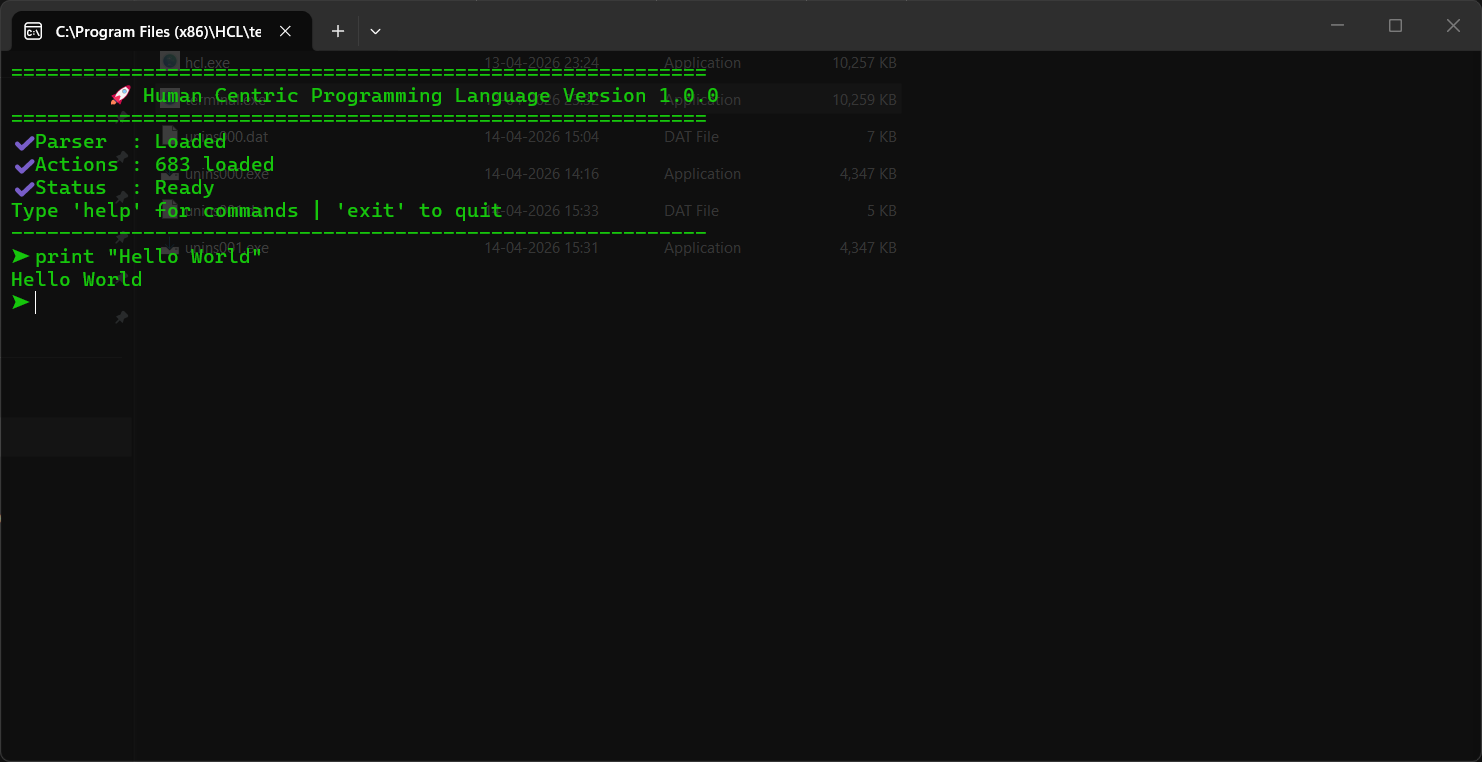
Task: Click the hcl.exe application icon behind terminal
Action: point(168,62)
